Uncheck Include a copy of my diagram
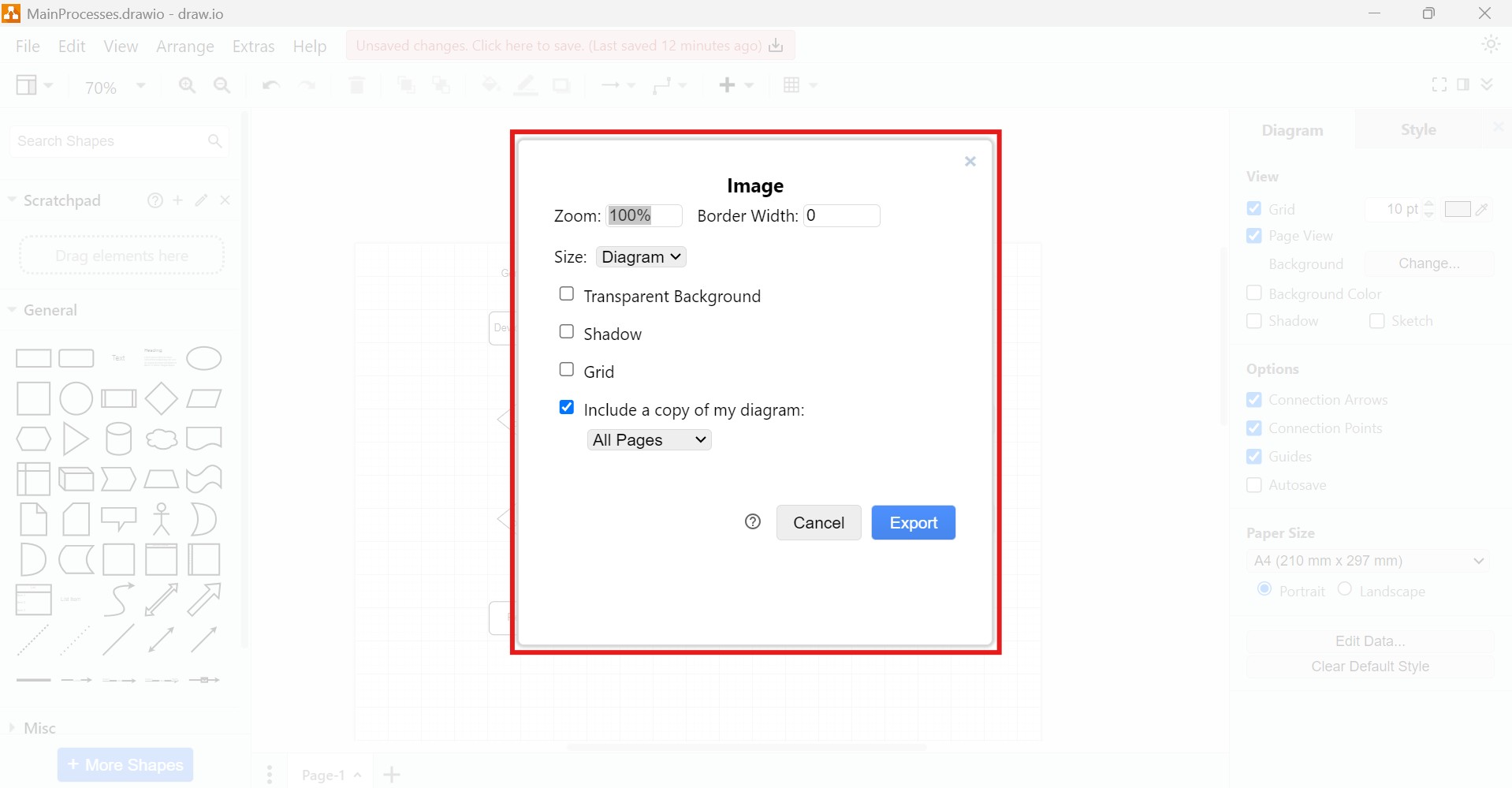This screenshot has width=1512, height=788. [566, 406]
